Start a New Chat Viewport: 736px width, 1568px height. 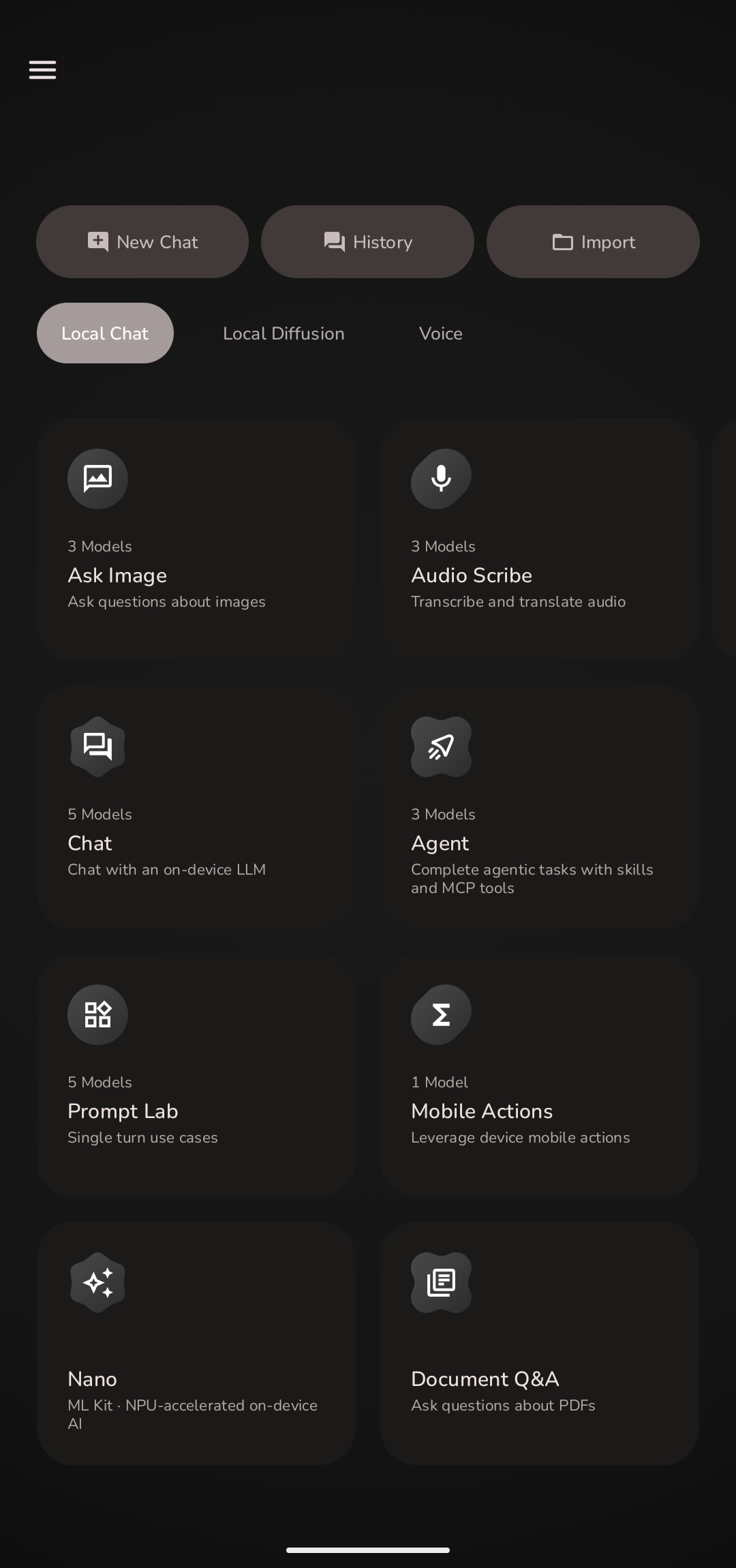142,241
